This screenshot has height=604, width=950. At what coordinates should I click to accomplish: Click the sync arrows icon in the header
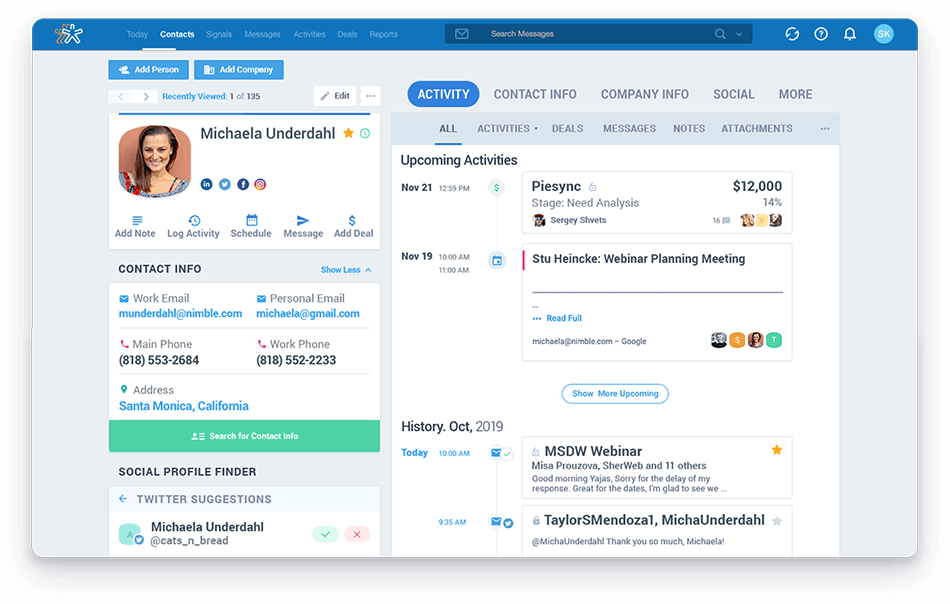coord(792,33)
